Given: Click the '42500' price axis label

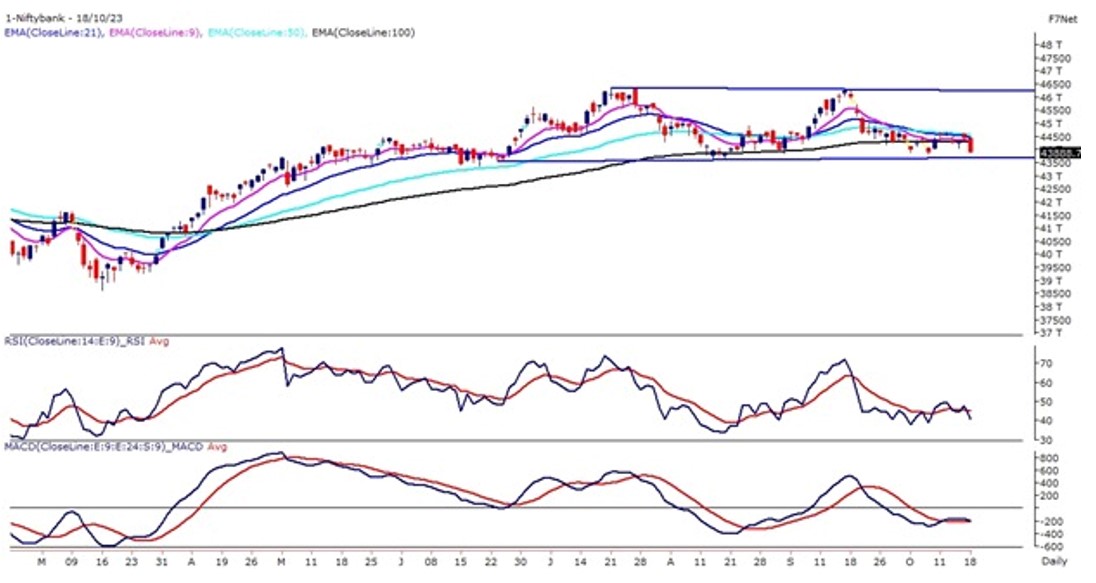Looking at the screenshot, I should click(x=1055, y=189).
